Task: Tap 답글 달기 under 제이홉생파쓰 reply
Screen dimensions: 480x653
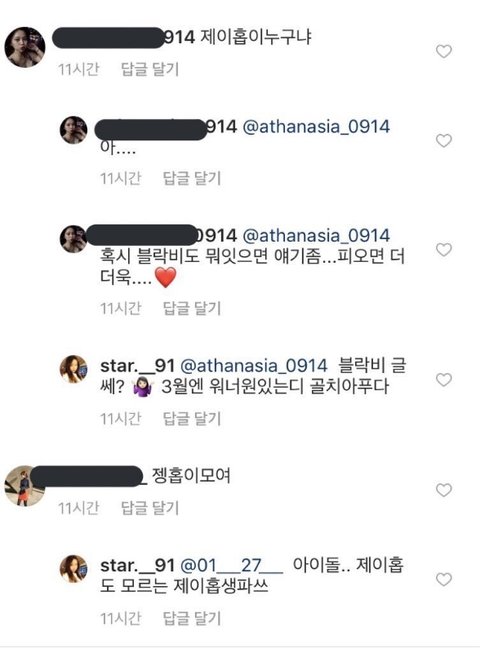Action: (x=192, y=618)
